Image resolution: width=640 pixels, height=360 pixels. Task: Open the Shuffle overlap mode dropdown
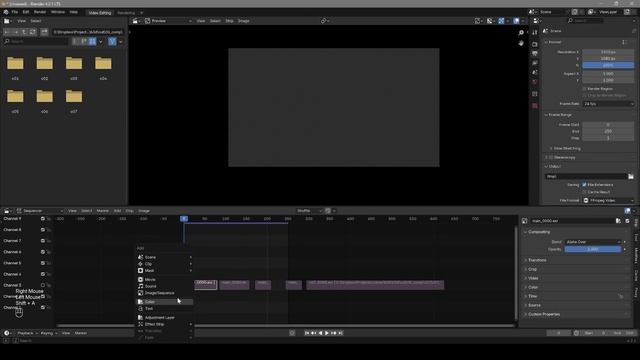309,211
